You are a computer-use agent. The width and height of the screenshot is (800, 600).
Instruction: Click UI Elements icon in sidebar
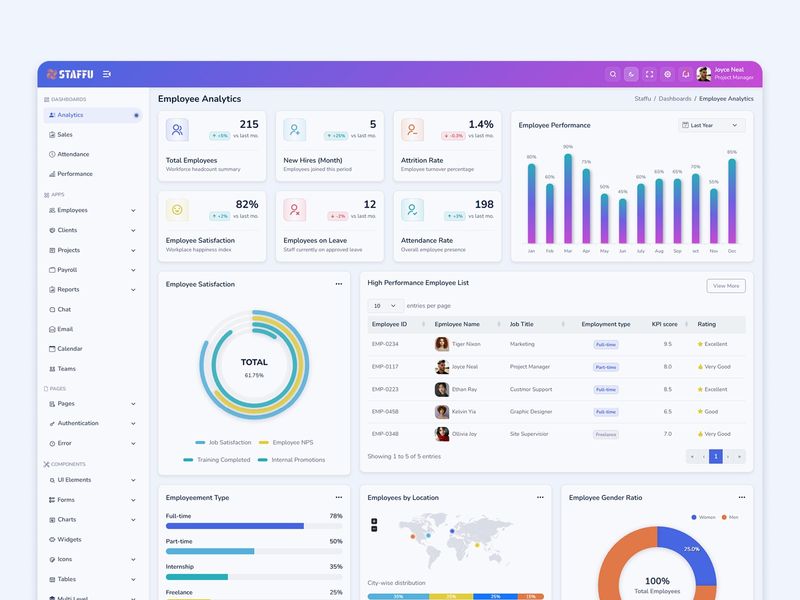pos(52,480)
